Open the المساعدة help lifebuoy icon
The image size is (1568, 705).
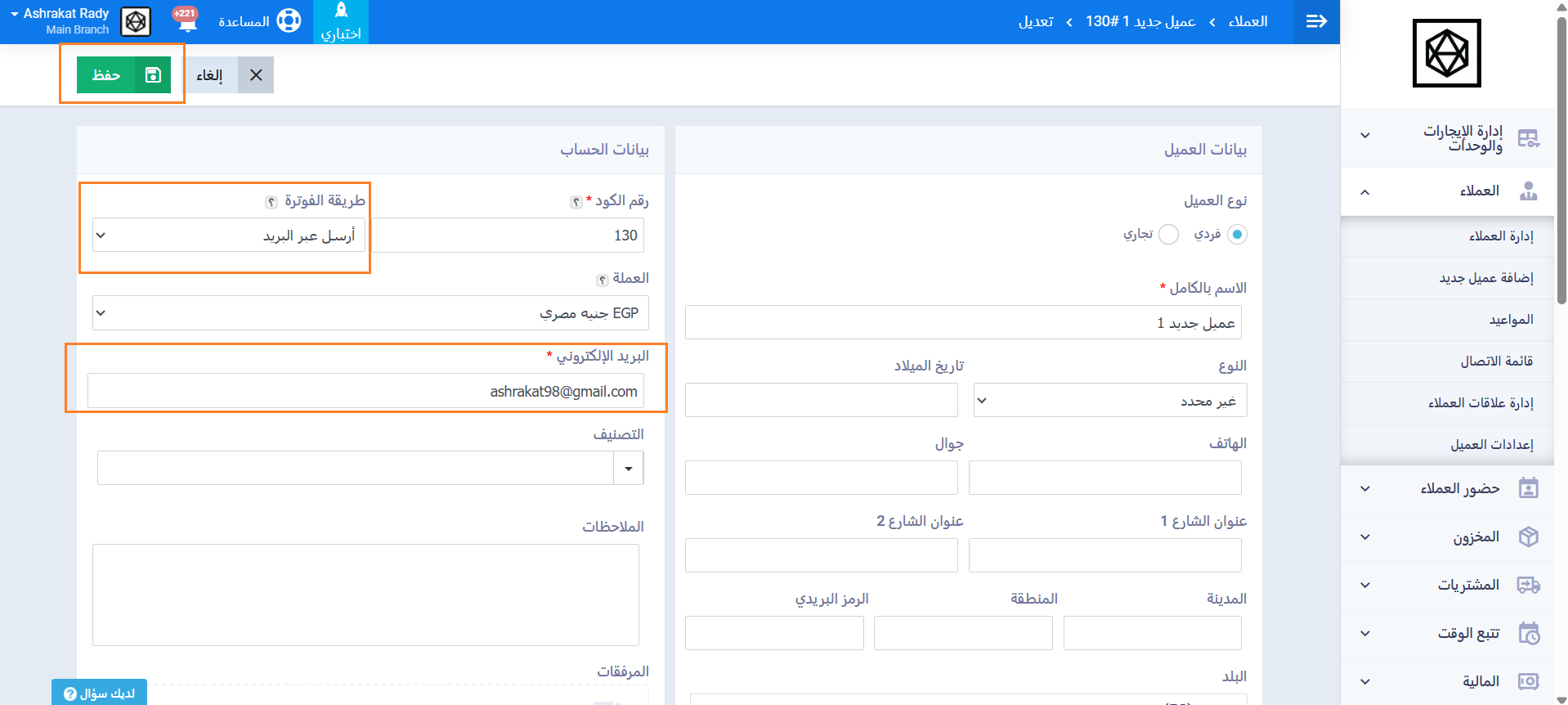(289, 20)
